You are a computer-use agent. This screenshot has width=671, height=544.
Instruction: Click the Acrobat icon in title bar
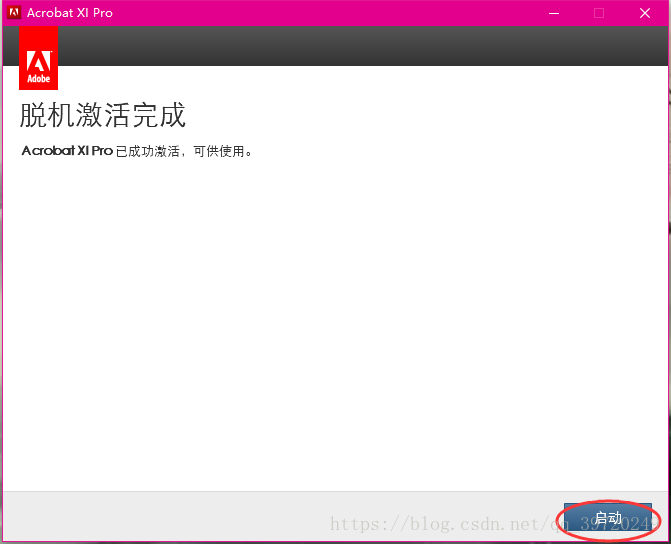coord(14,12)
